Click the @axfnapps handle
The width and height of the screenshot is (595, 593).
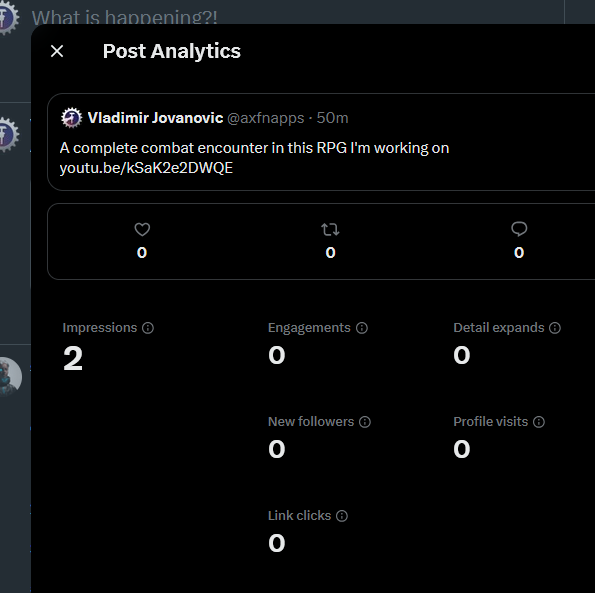tap(266, 118)
